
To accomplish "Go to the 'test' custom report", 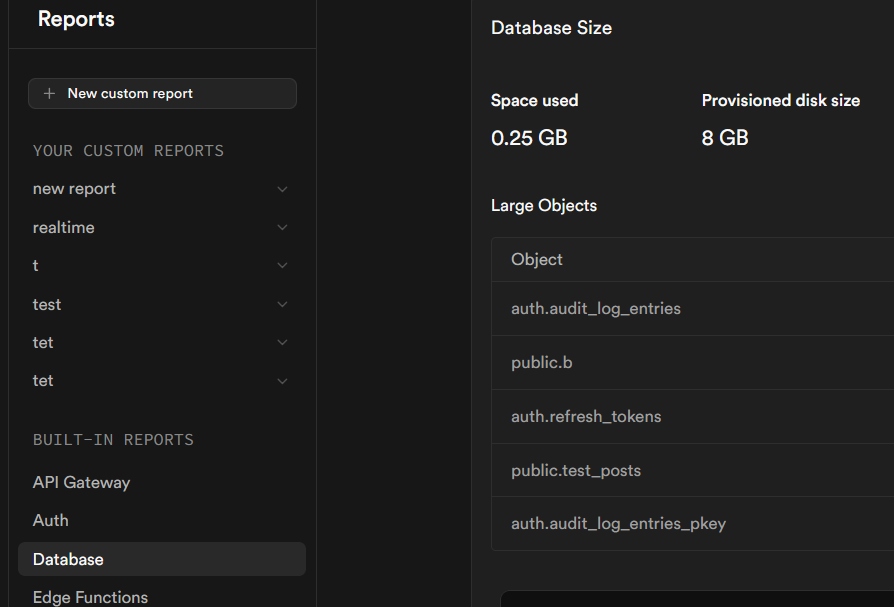I will (x=47, y=304).
